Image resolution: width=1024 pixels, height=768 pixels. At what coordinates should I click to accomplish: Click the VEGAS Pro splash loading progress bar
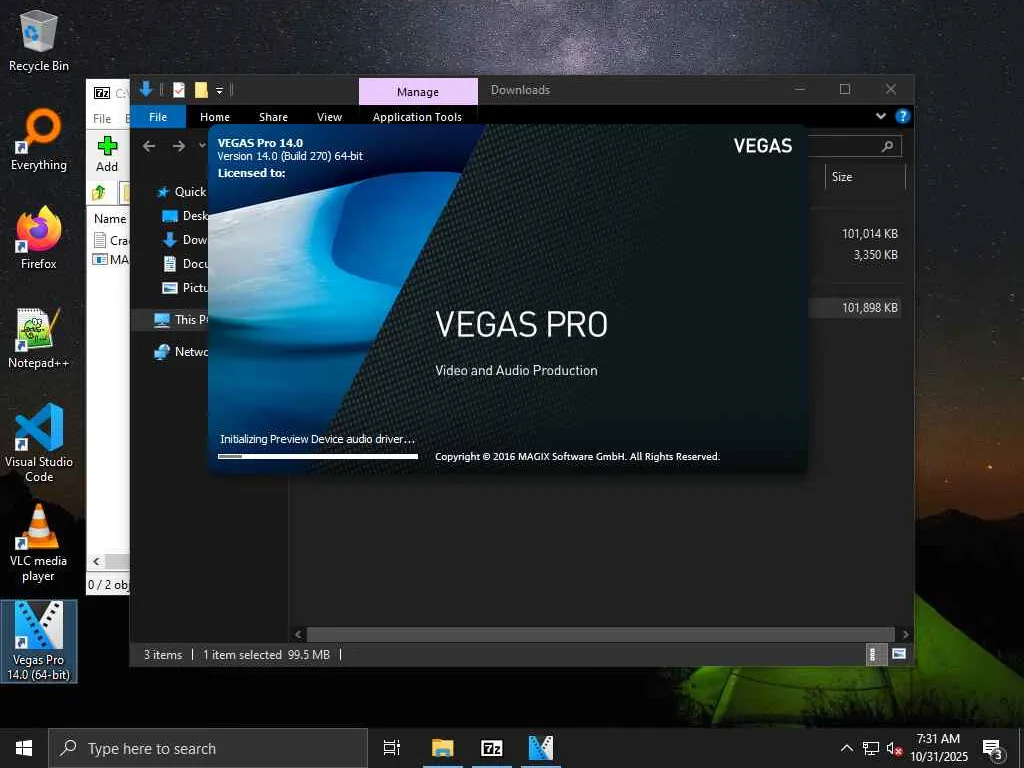317,456
